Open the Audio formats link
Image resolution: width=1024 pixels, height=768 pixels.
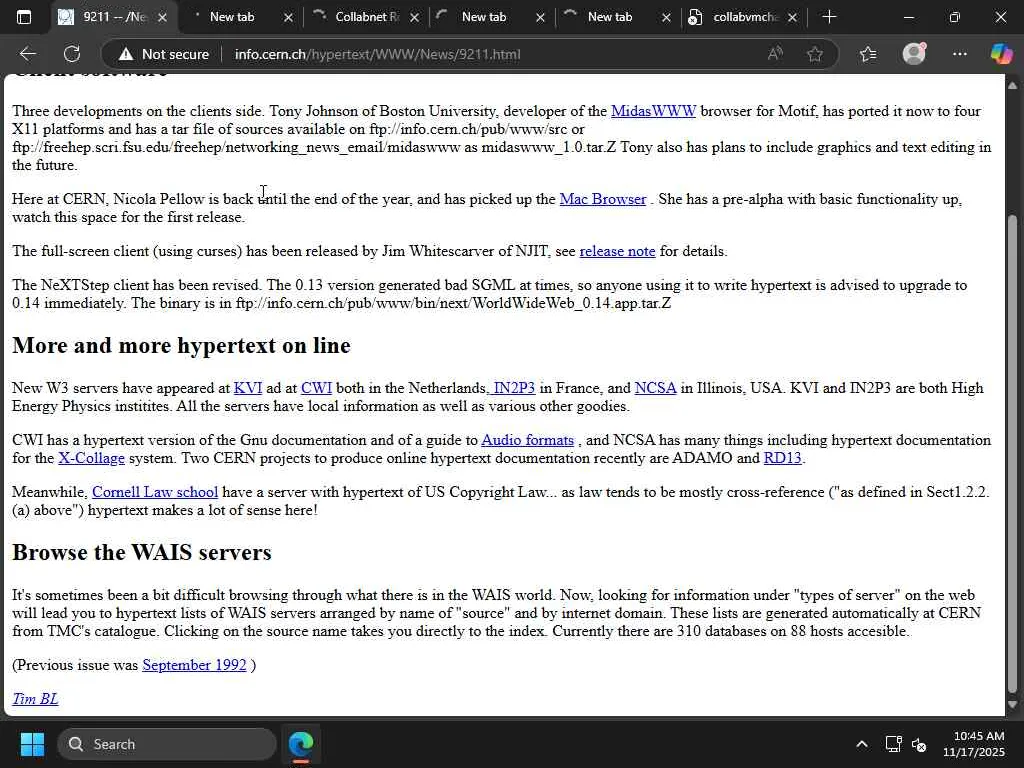(528, 440)
